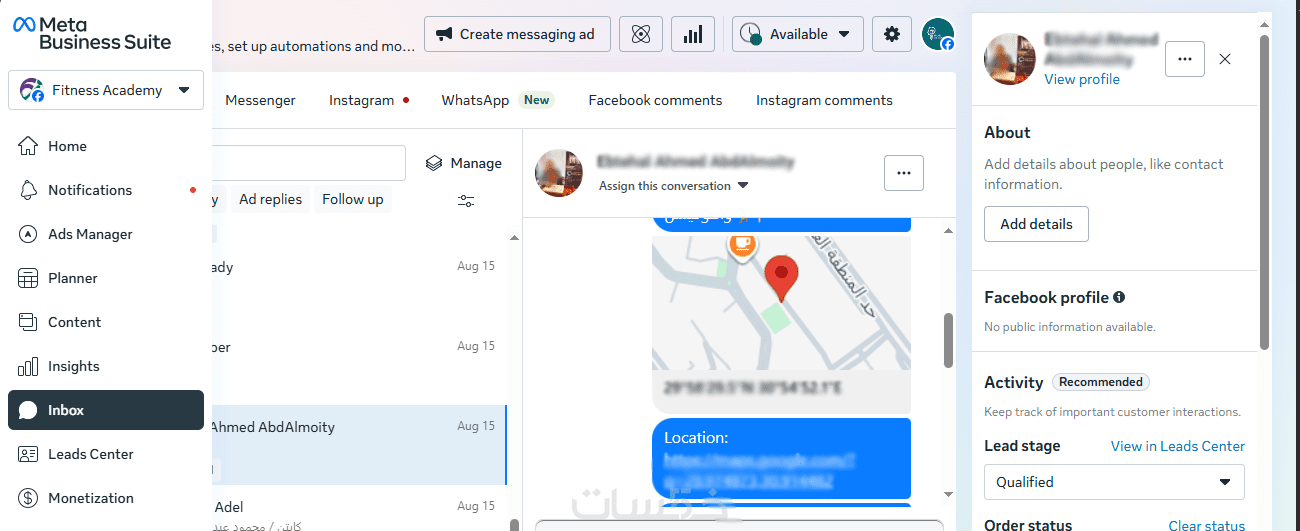The width and height of the screenshot is (1300, 531).
Task: Open the Facebook comments tab
Action: [655, 100]
